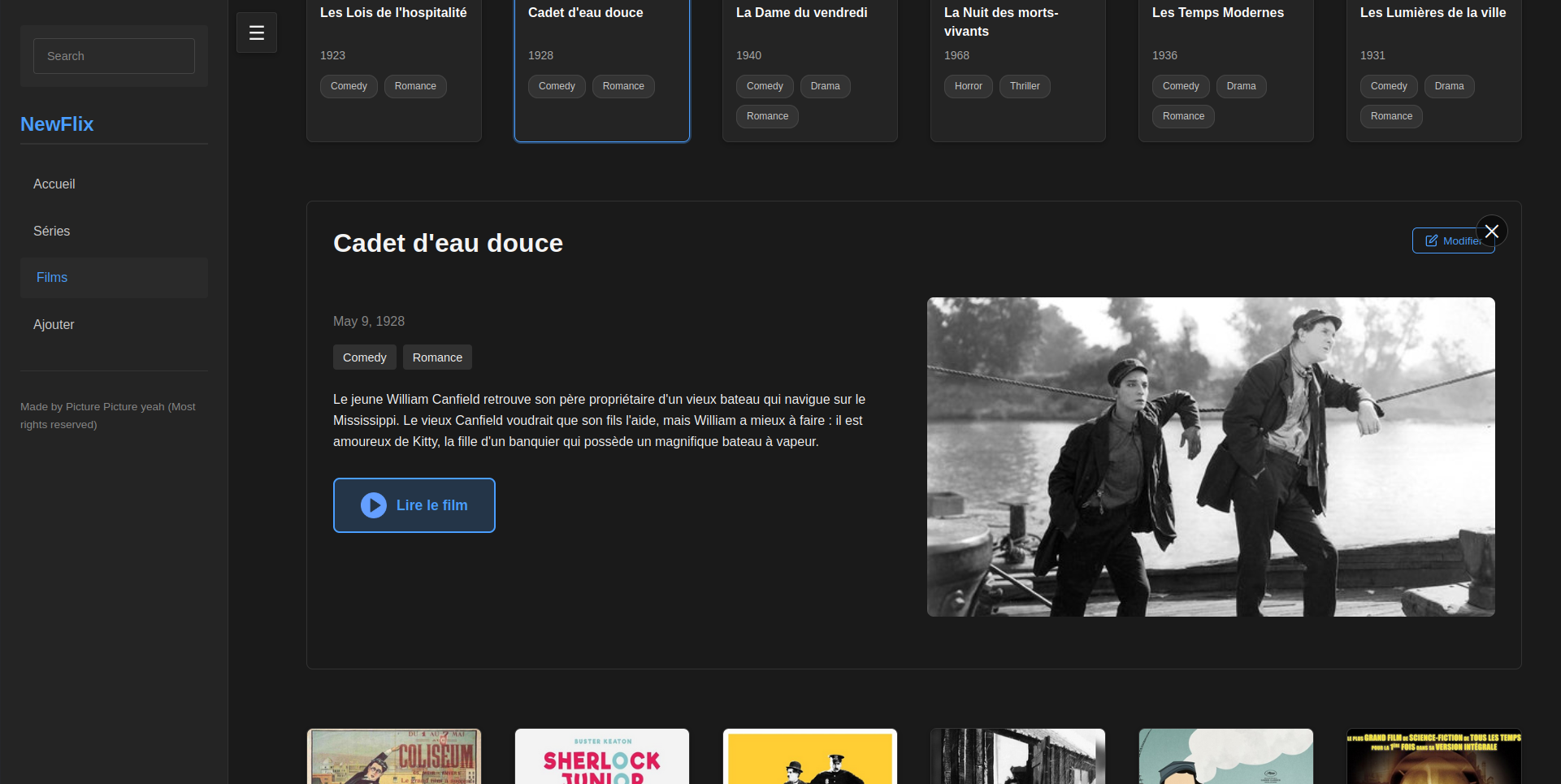Click in the Search input field
Screen dimensions: 1561x784
[x=114, y=56]
